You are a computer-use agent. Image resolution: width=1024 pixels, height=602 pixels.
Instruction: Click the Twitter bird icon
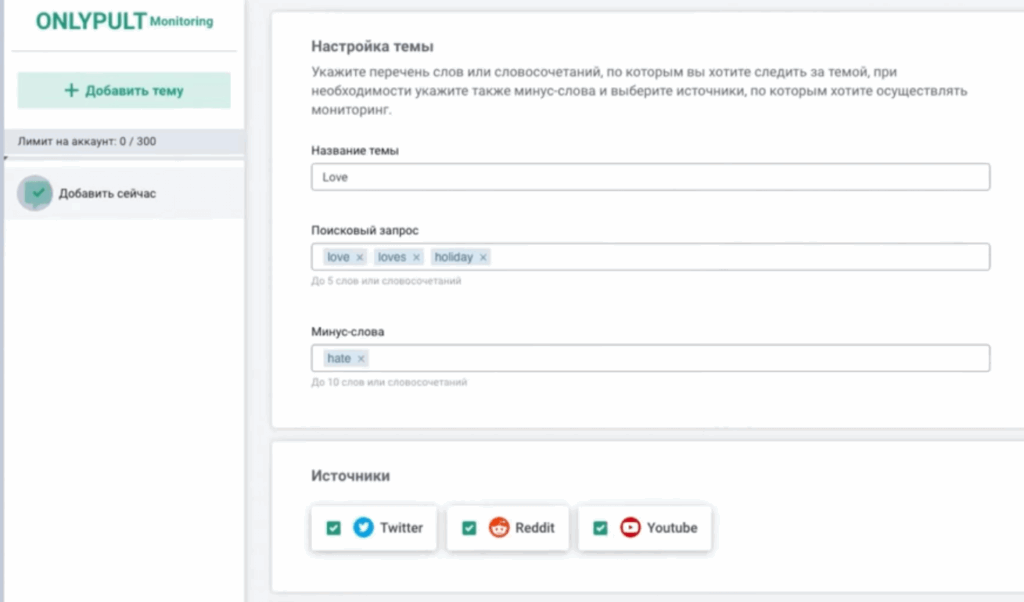[363, 528]
